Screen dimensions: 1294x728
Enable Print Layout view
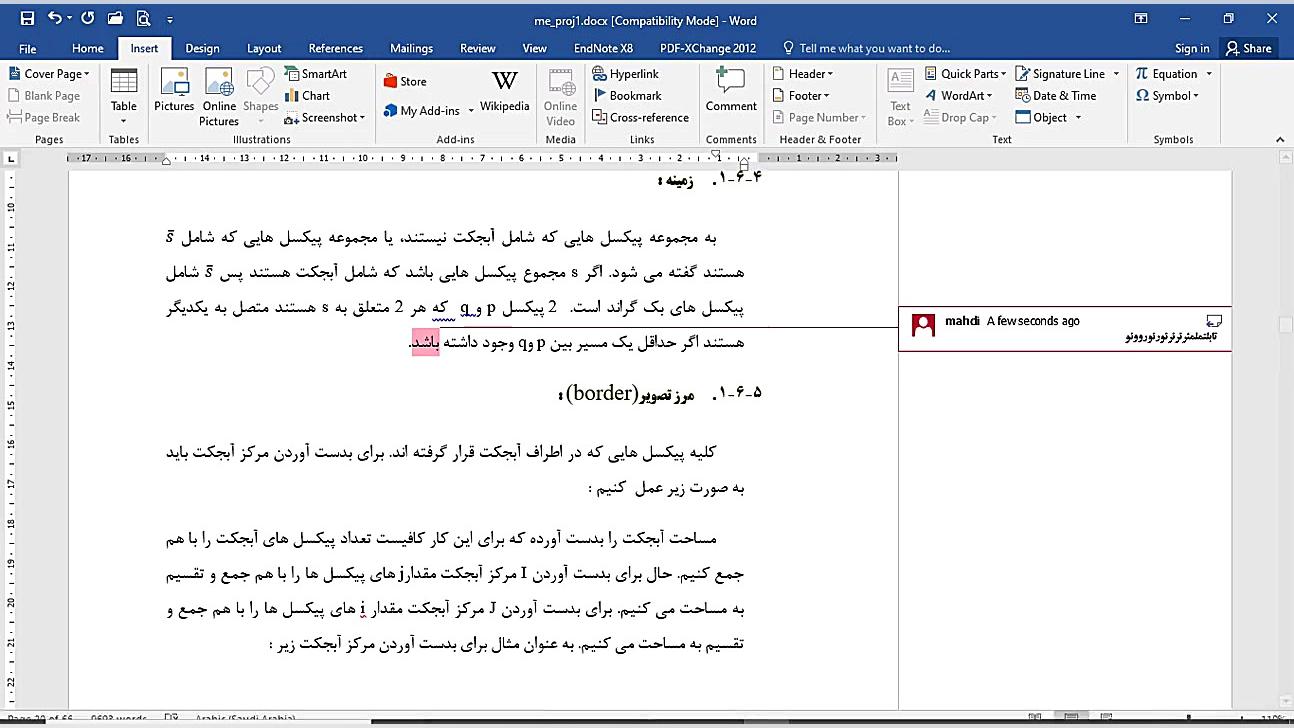(1073, 714)
